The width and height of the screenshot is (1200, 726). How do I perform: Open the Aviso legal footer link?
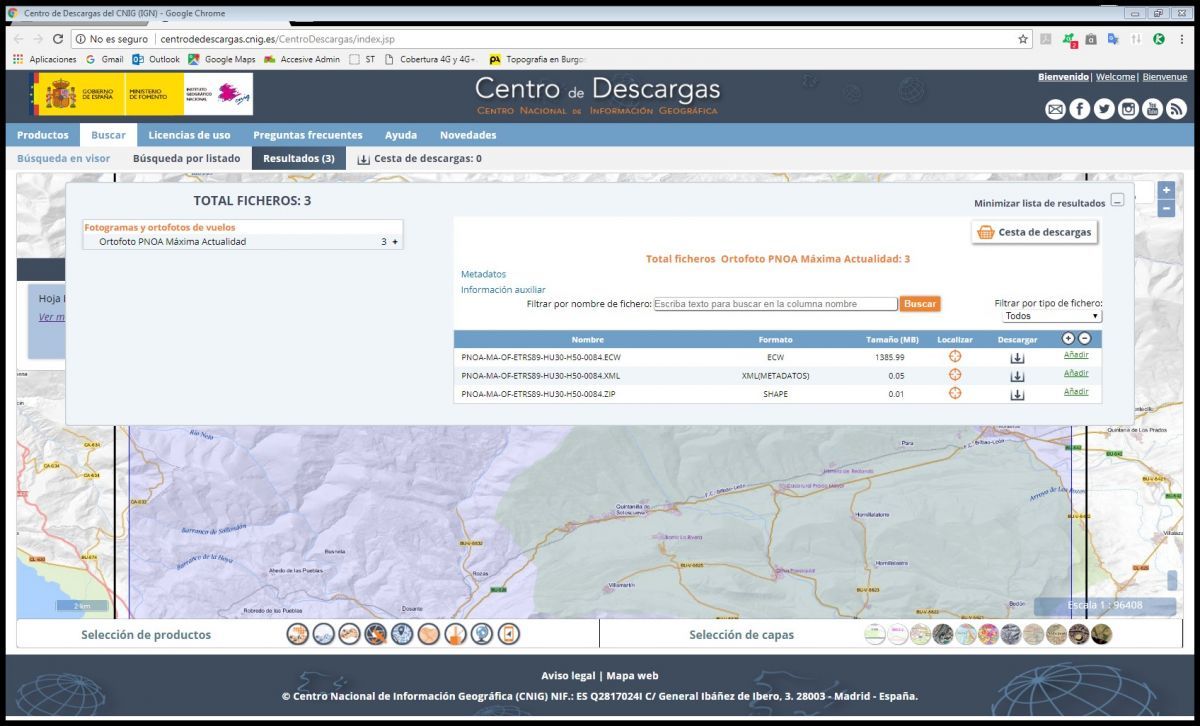click(x=568, y=675)
